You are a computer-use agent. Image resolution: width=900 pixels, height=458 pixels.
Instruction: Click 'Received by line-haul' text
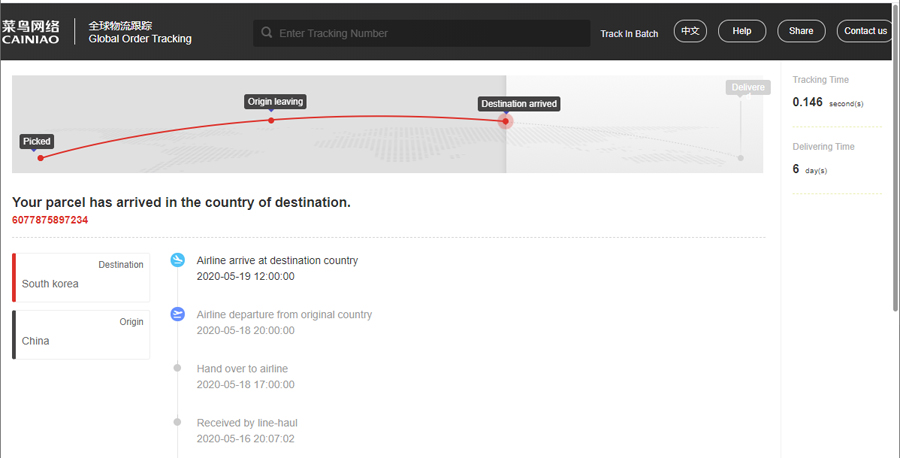tap(247, 423)
